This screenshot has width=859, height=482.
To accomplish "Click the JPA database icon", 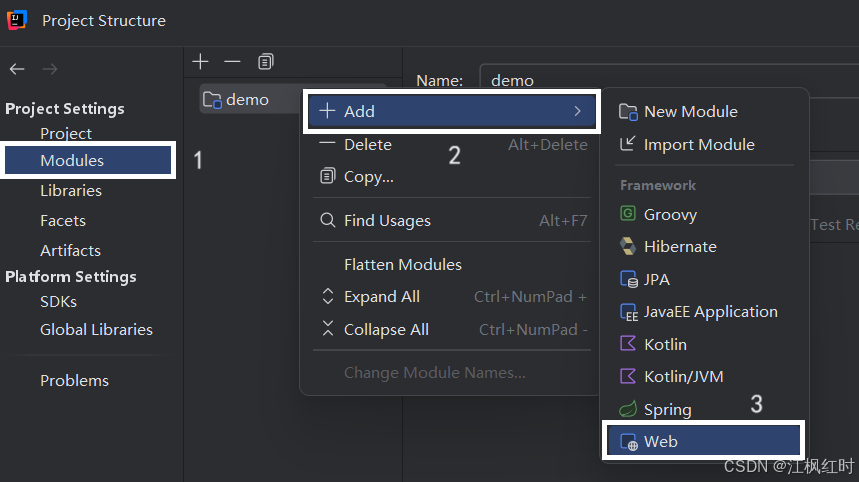I will point(629,279).
